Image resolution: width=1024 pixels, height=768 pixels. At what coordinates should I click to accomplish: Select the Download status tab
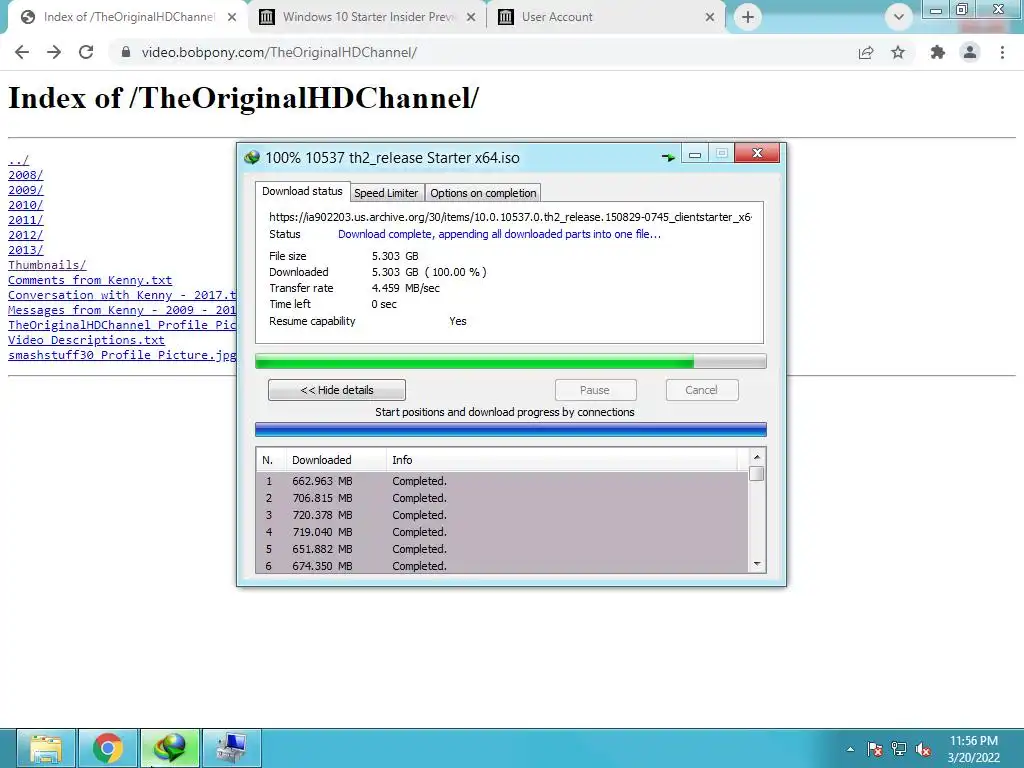302,191
